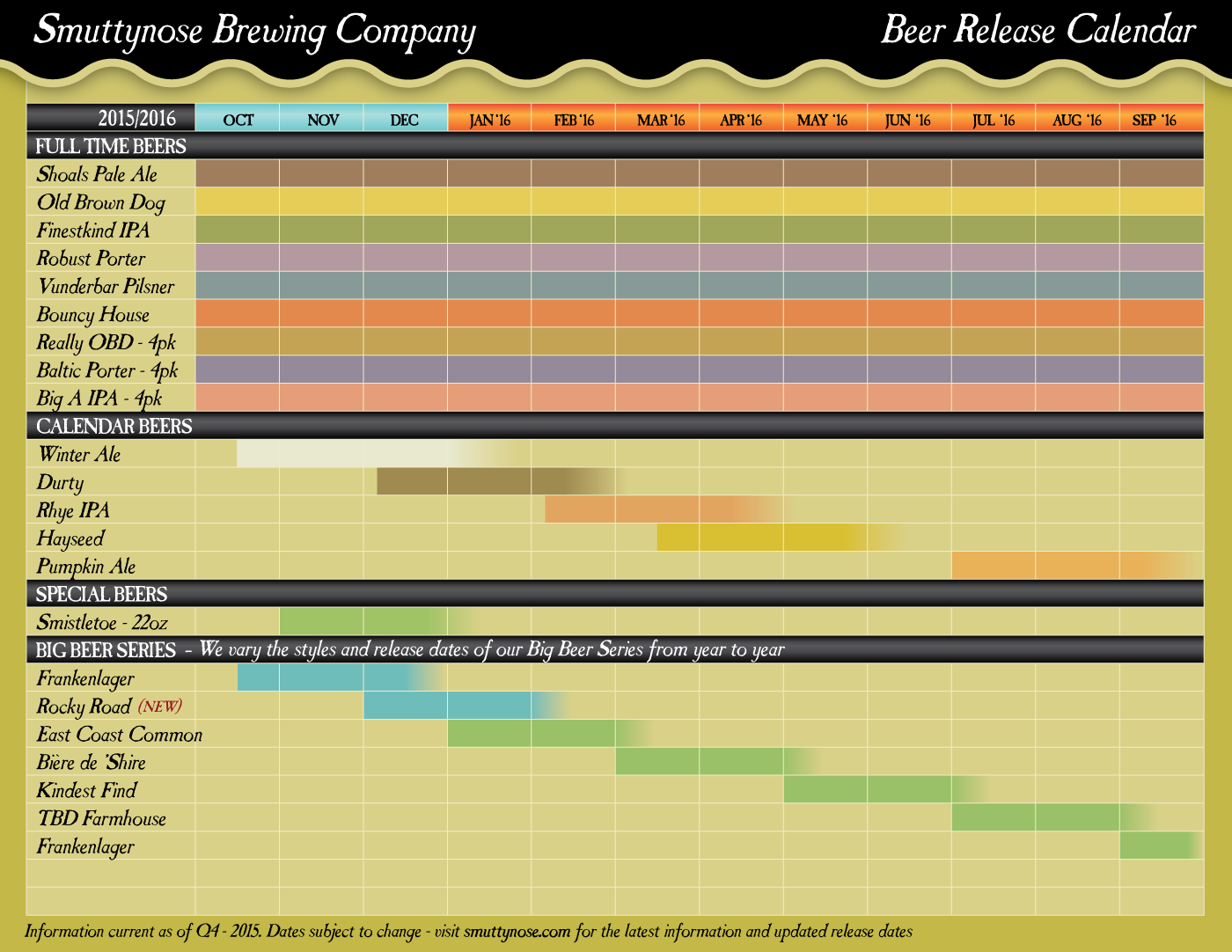Select the APR '16 column header
The height and width of the screenshot is (952, 1232).
tap(742, 118)
